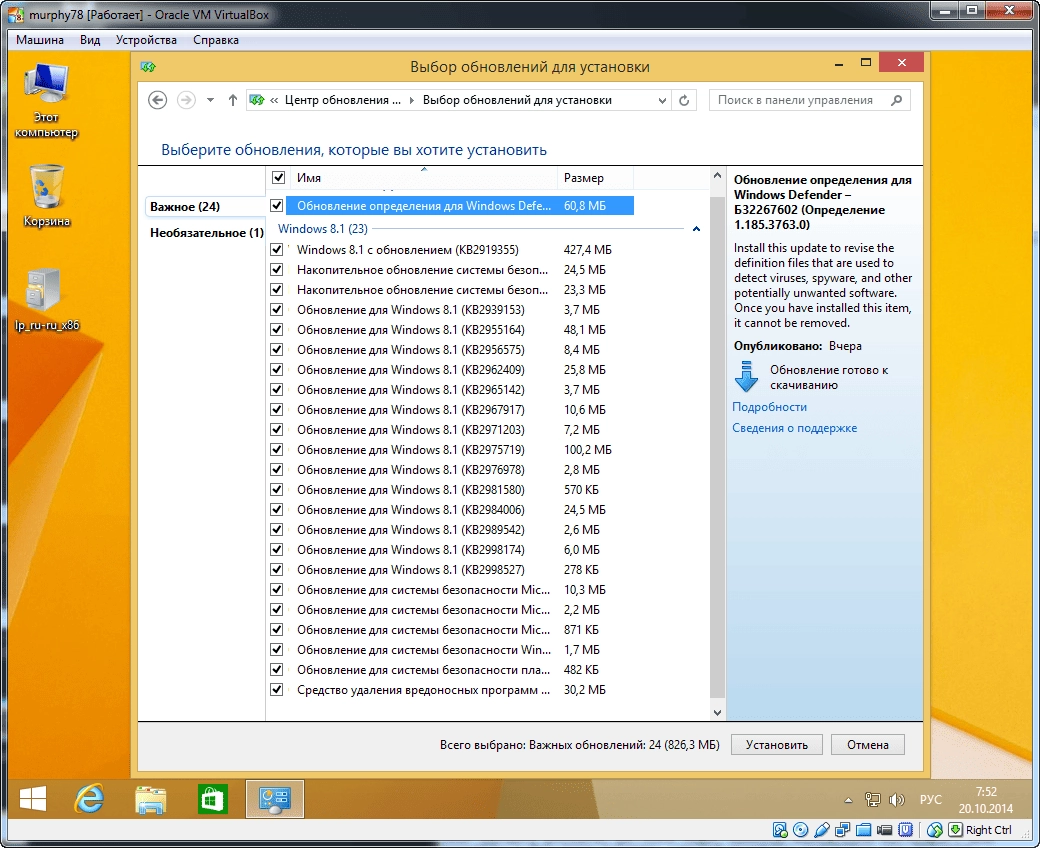
Task: Select the Обновление для Windows 8.1 (KB2971203) row
Action: click(452, 430)
